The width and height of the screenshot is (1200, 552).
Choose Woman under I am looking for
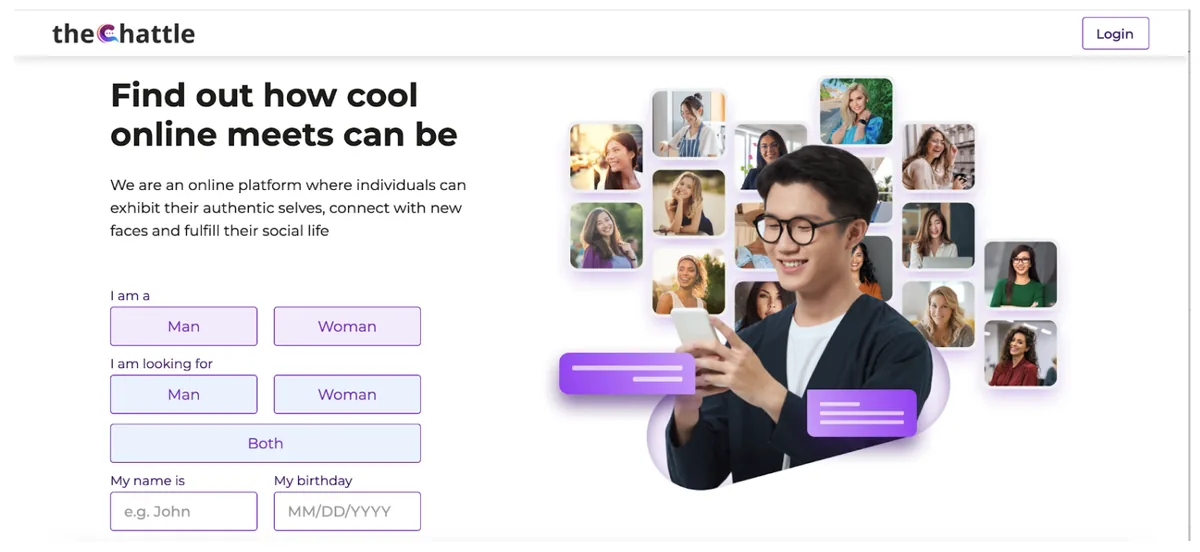[347, 394]
